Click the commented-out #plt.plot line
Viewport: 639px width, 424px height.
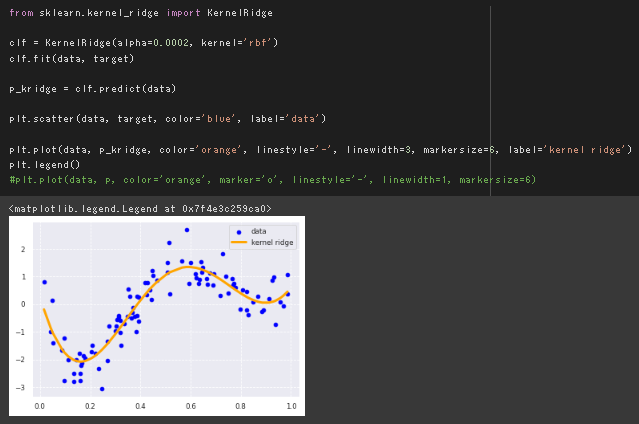pos(272,179)
